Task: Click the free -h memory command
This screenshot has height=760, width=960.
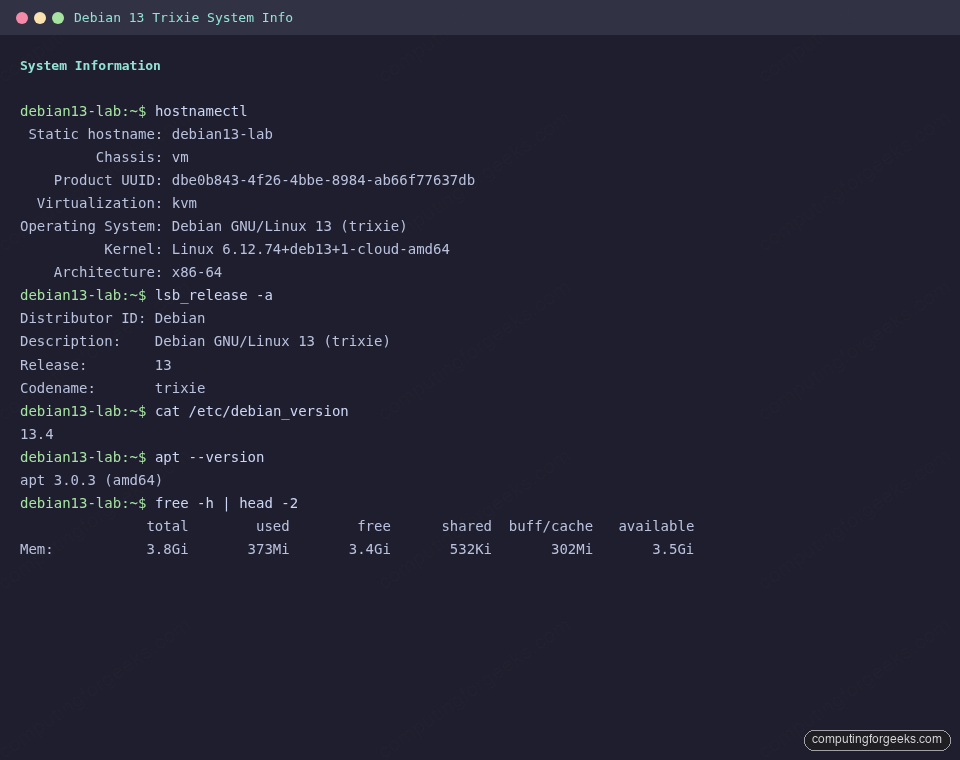Action: [x=226, y=503]
